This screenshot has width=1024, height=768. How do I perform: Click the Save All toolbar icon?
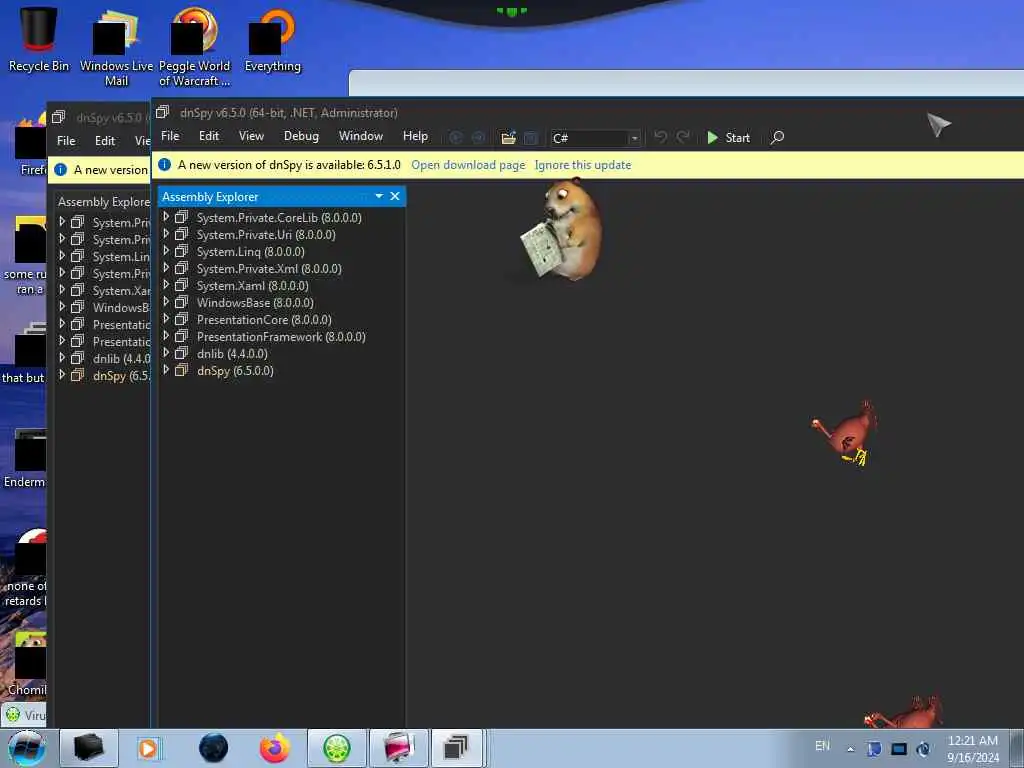point(530,138)
